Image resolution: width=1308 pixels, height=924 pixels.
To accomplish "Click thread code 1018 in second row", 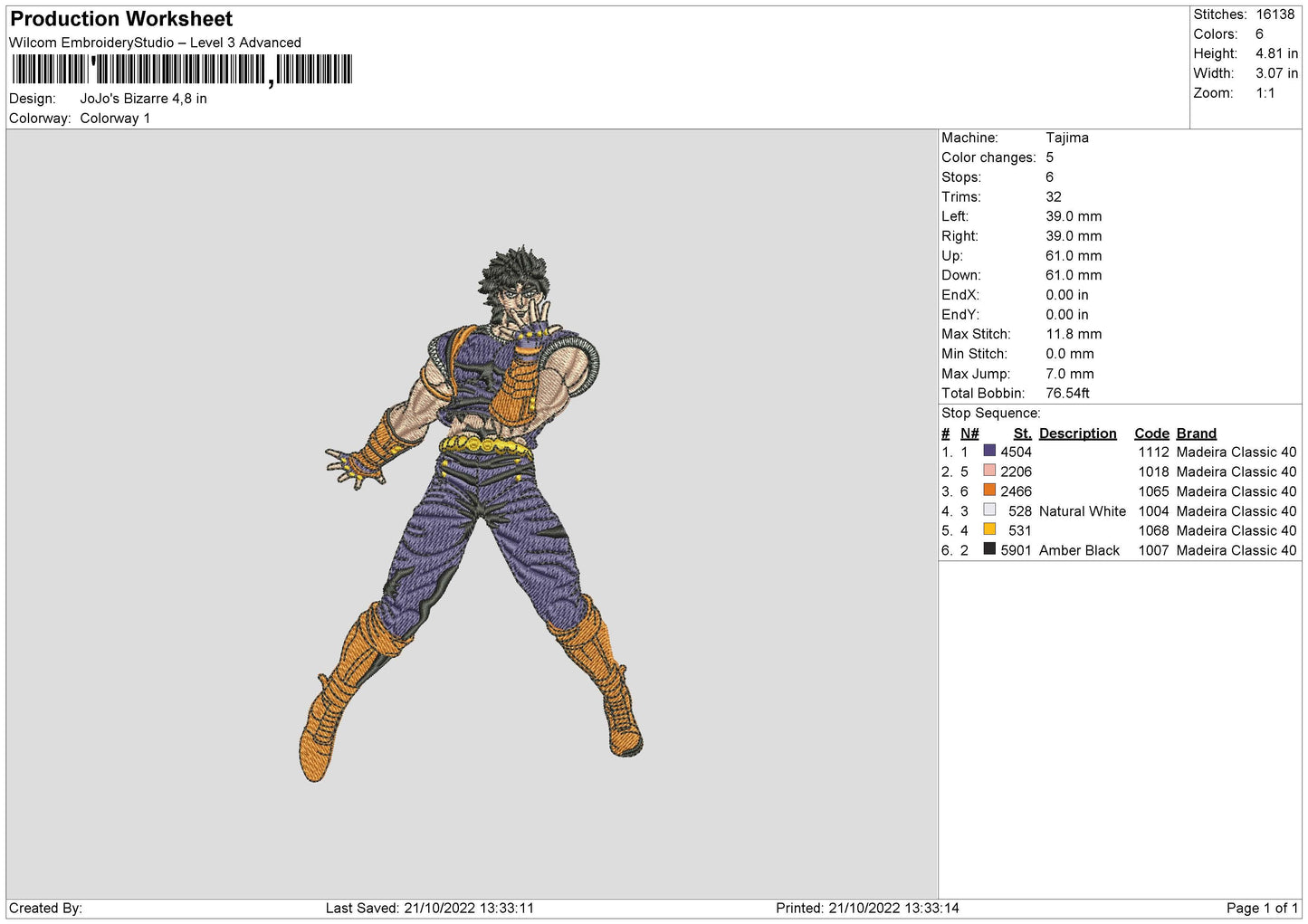I will 1153,472.
